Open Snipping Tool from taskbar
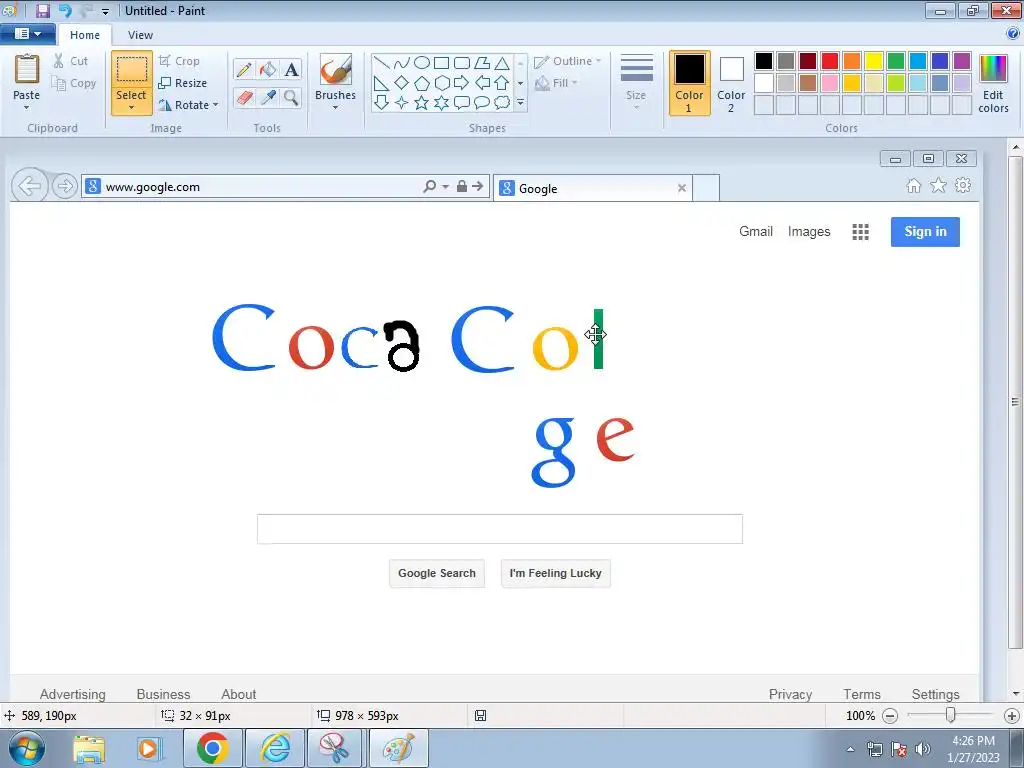The height and width of the screenshot is (768, 1024). [x=334, y=748]
